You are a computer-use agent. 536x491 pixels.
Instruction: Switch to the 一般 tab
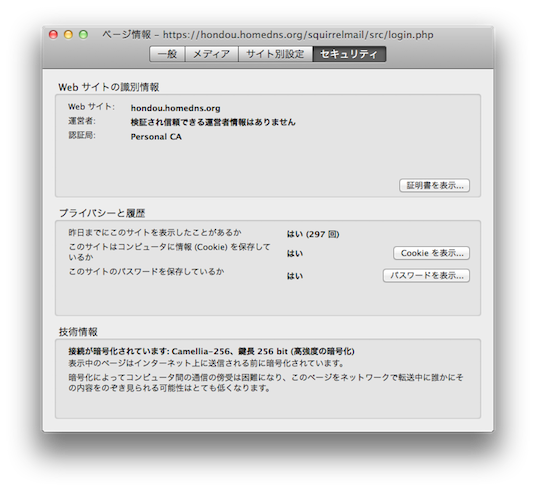point(167,54)
